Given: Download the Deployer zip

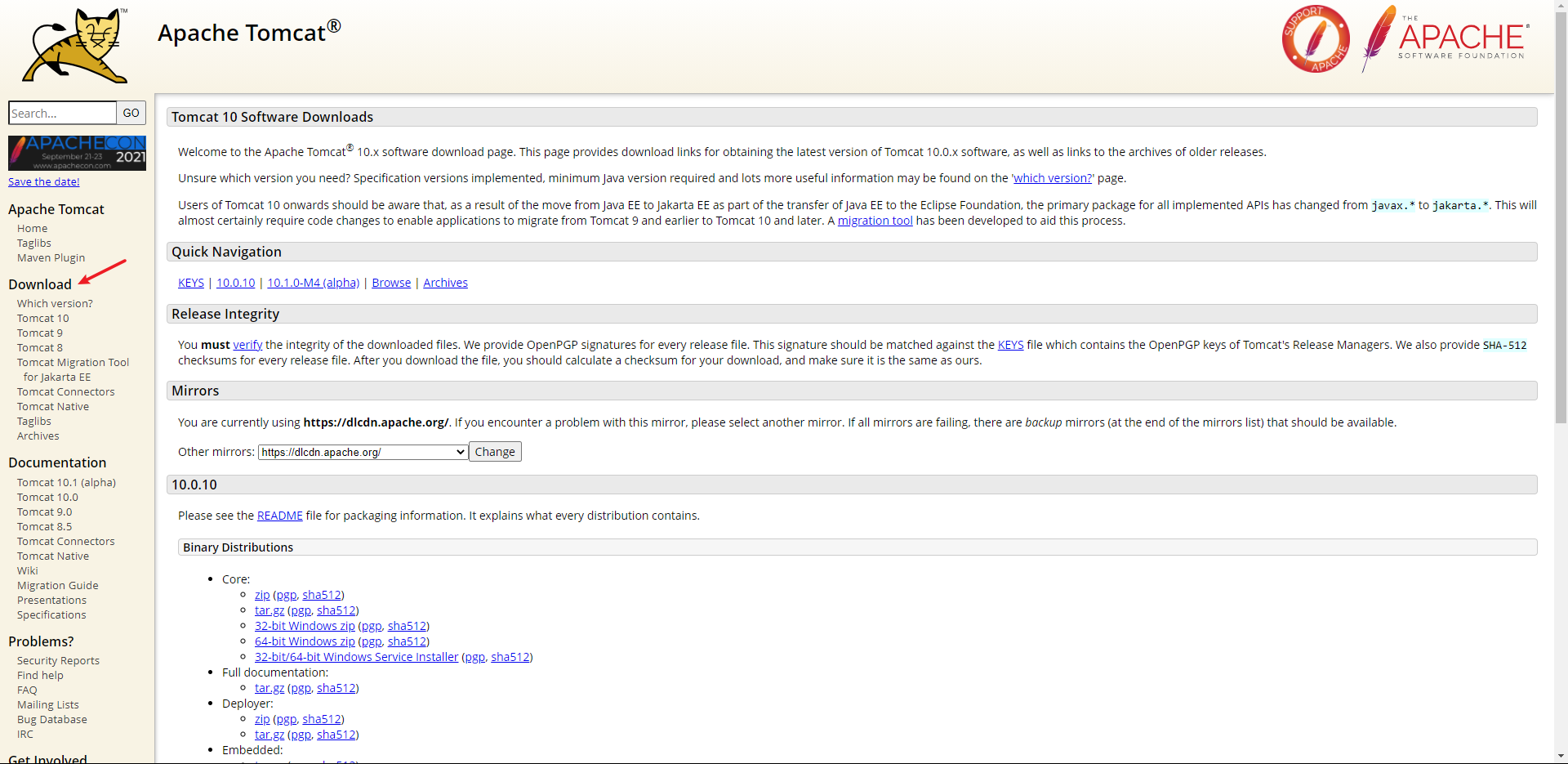Looking at the screenshot, I should (x=262, y=719).
